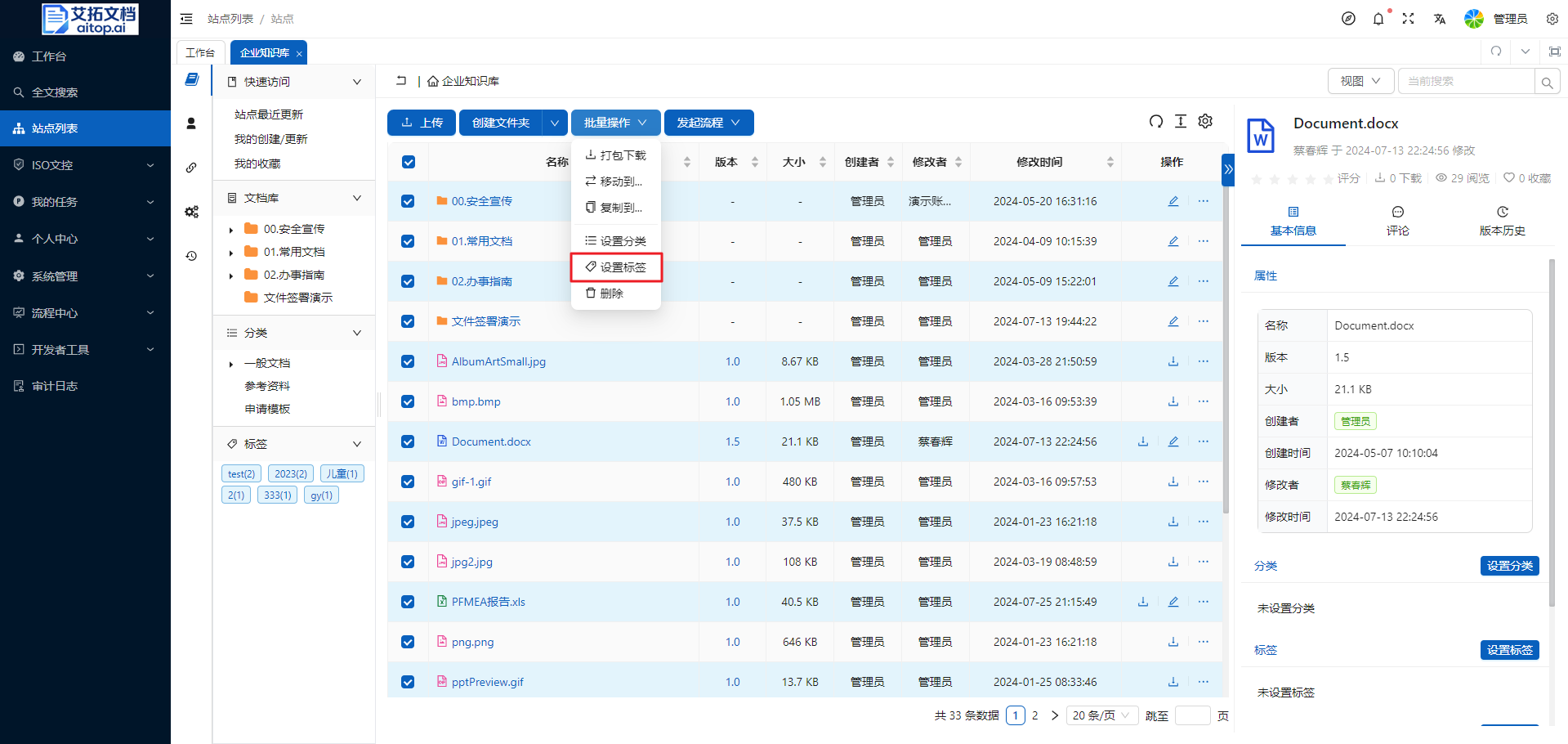Screen dimensions: 1568x744
Task: Click the 当前搜索 search input field
Action: pos(1464,81)
